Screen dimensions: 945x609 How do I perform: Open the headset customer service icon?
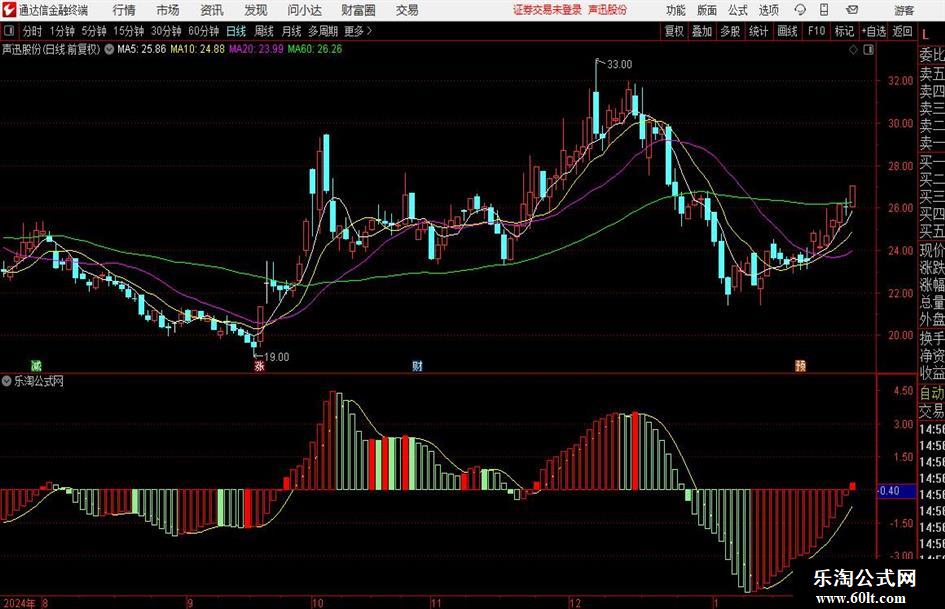pos(800,10)
